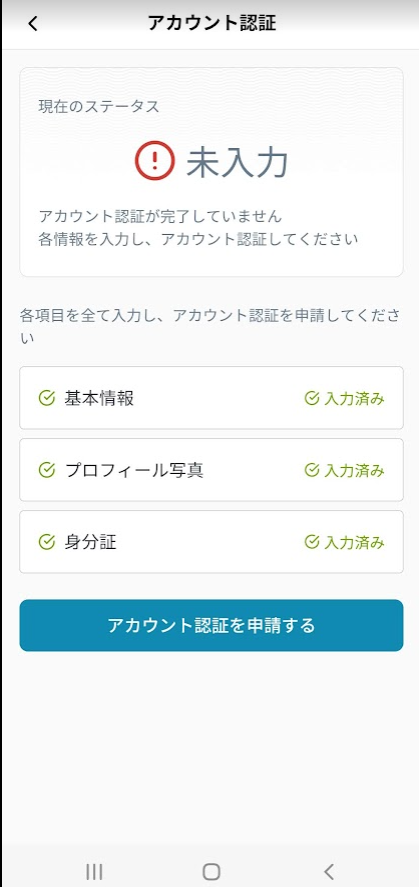The height and width of the screenshot is (887, 419).
Task: Click the 現在のステータス label
Action: pos(99,106)
